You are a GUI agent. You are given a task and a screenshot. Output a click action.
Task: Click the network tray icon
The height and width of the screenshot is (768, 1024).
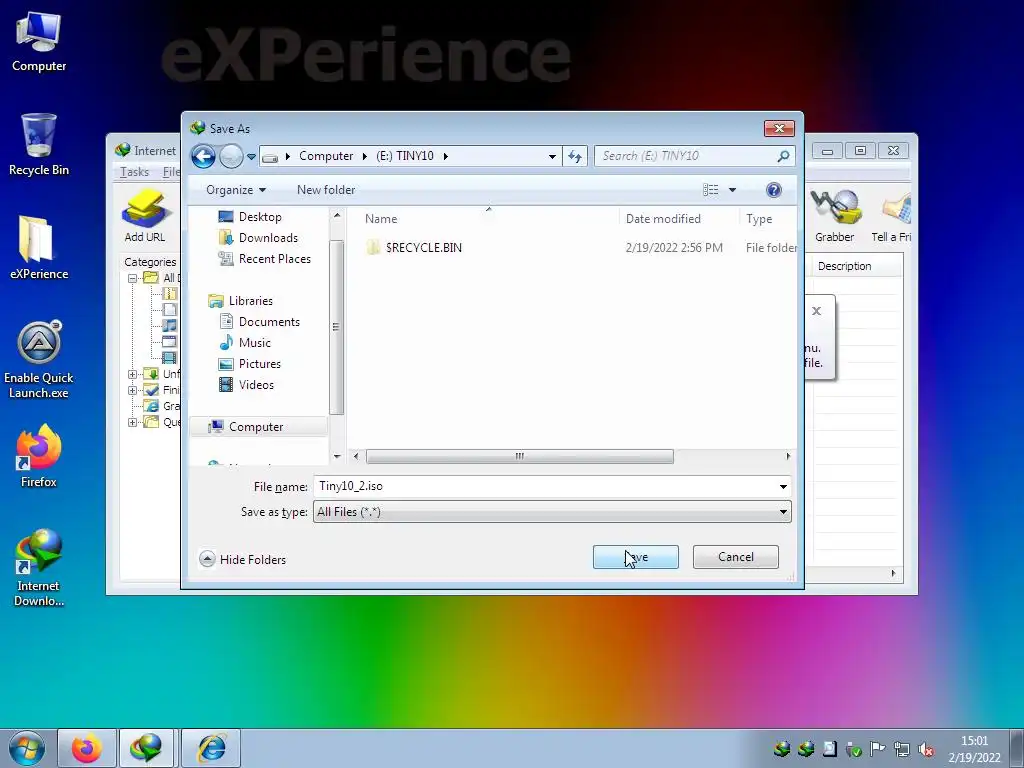[902, 749]
